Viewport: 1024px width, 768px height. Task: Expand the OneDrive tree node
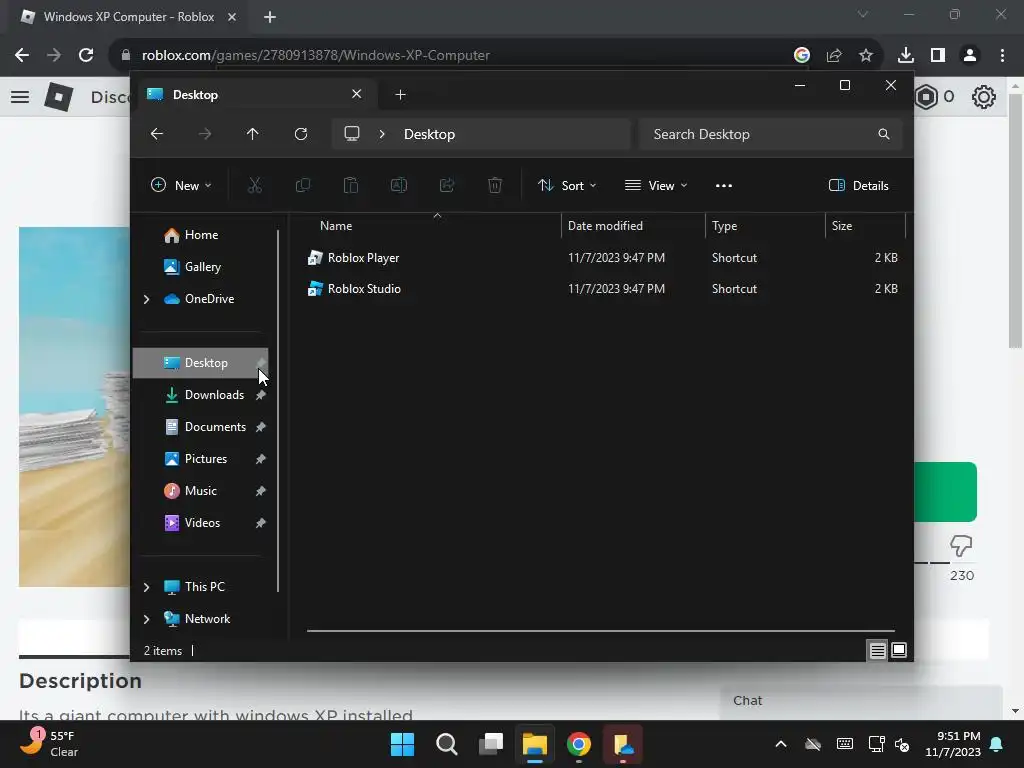pyautogui.click(x=146, y=299)
